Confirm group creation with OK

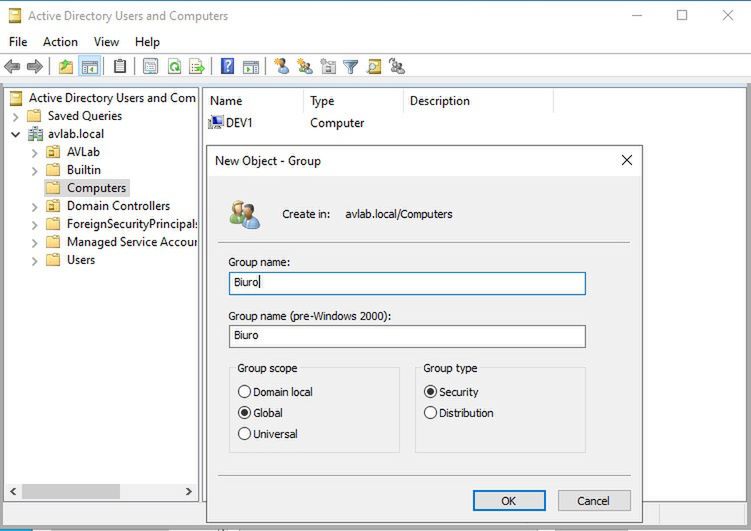click(509, 501)
